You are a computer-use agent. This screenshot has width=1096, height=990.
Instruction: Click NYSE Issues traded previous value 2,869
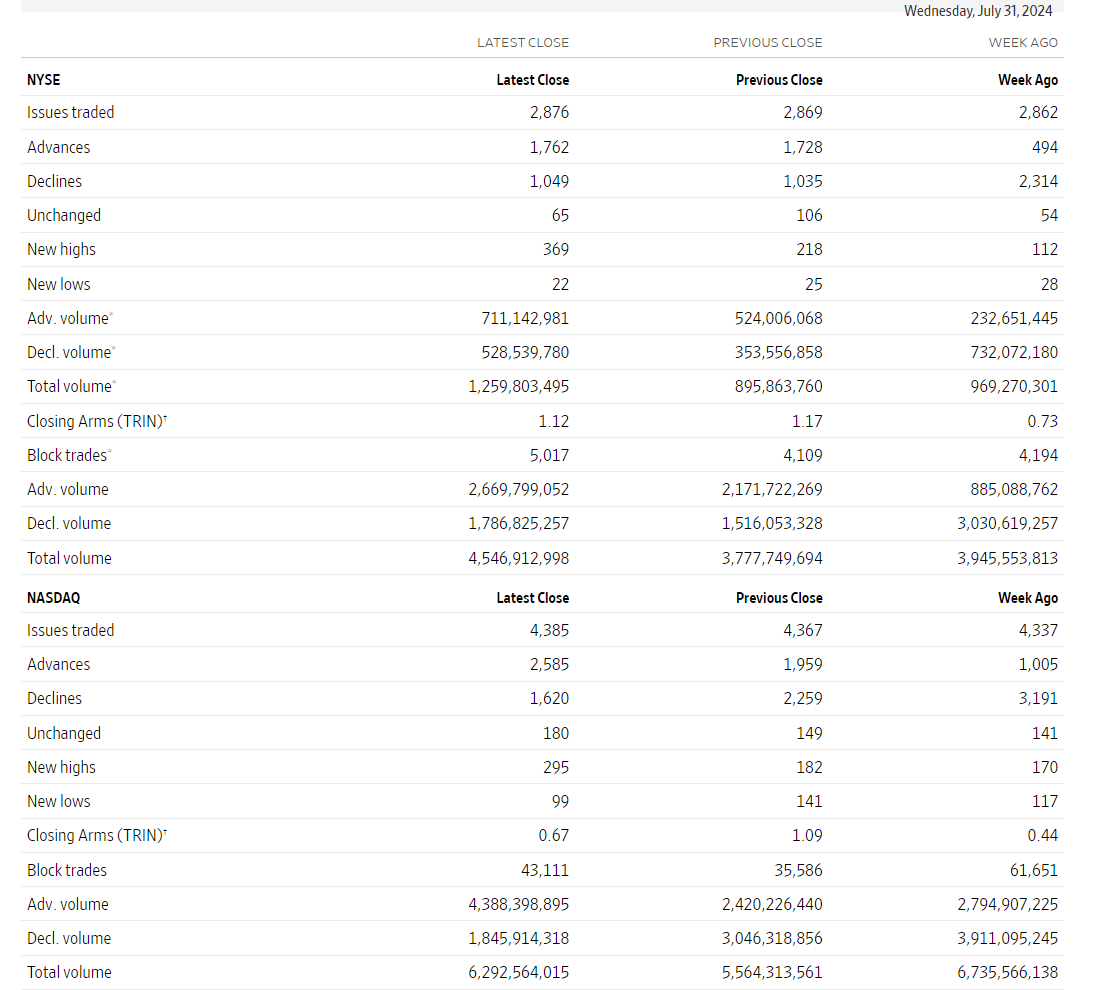tap(802, 113)
